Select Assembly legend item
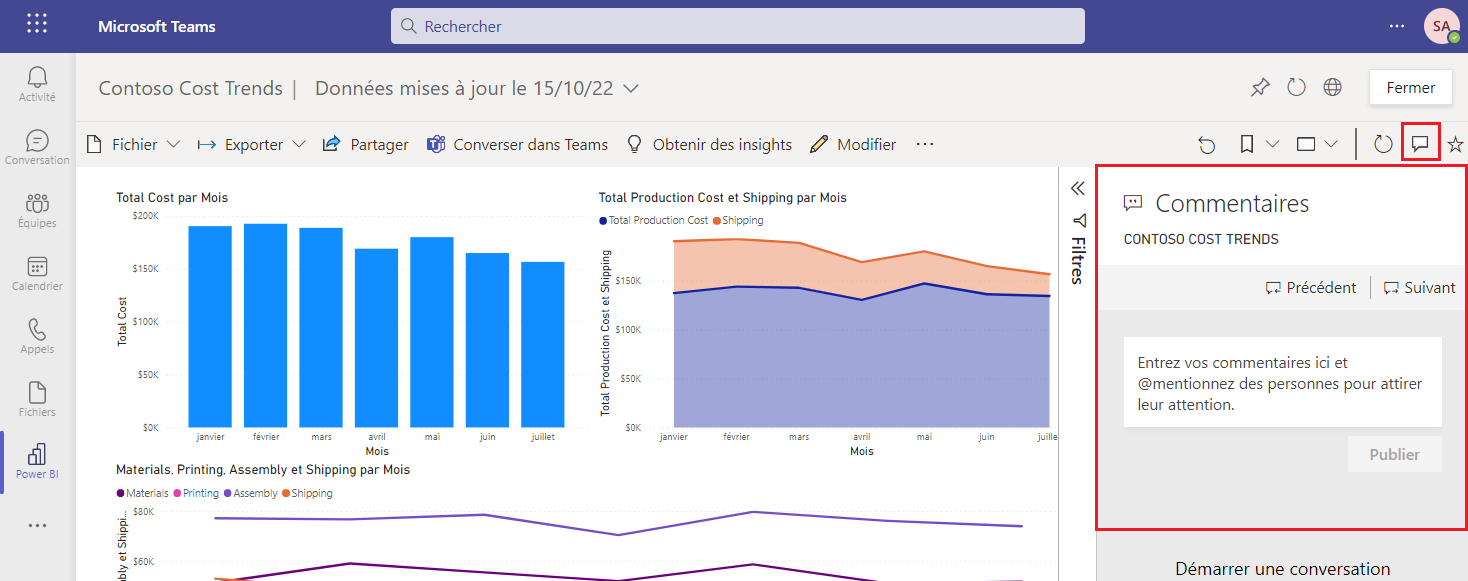Screen dimensions: 1468x581 (250, 493)
